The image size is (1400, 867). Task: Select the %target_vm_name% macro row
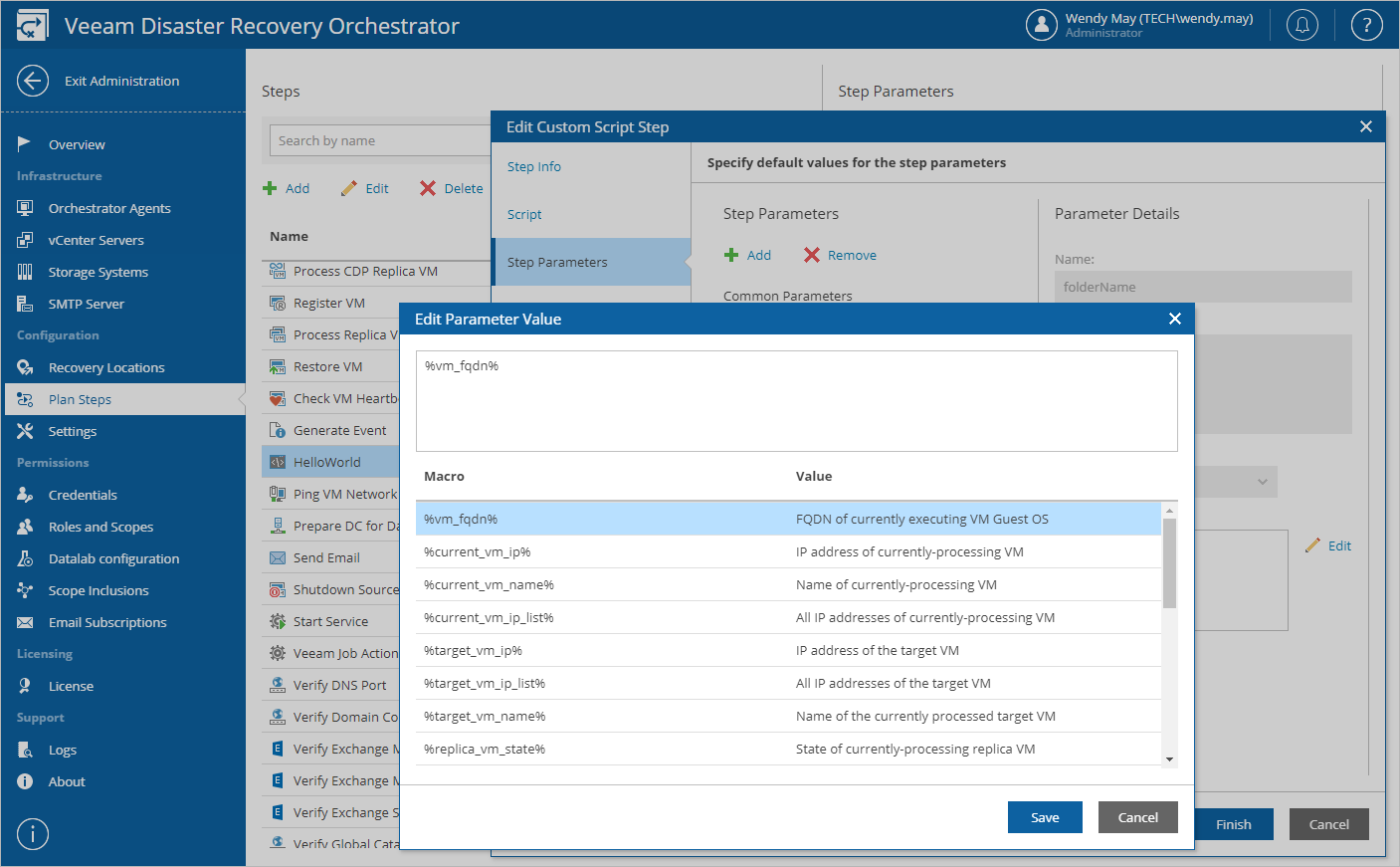[788, 716]
